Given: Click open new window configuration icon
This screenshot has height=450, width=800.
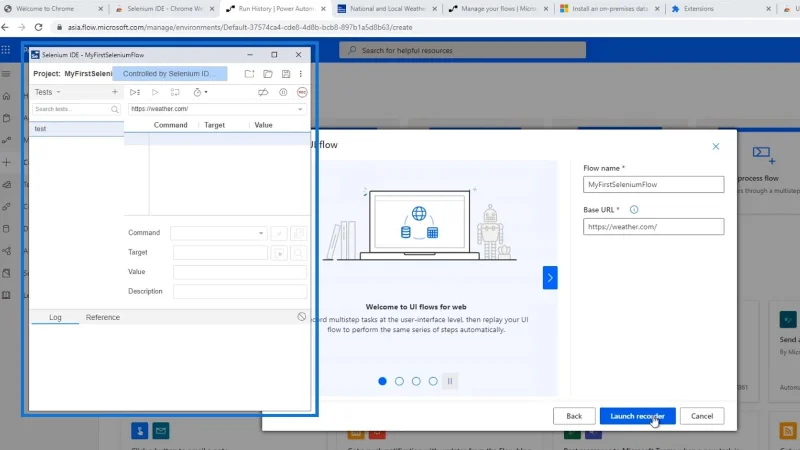Looking at the screenshot, I should (298, 233).
